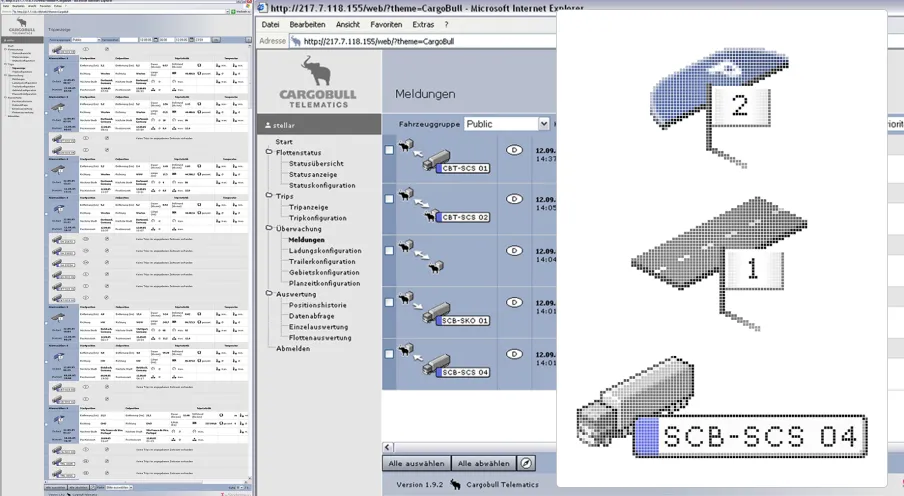Click the enlarged SCB-SCS 04 truck graphic

point(721,408)
